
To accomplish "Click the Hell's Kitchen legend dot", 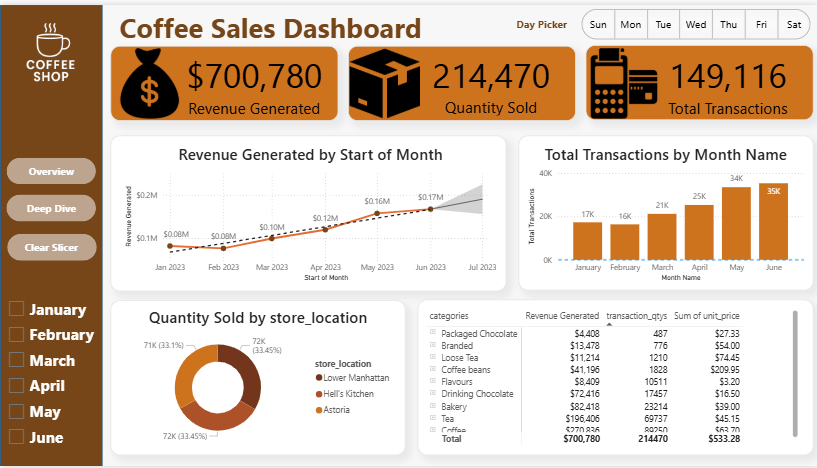I will (319, 393).
